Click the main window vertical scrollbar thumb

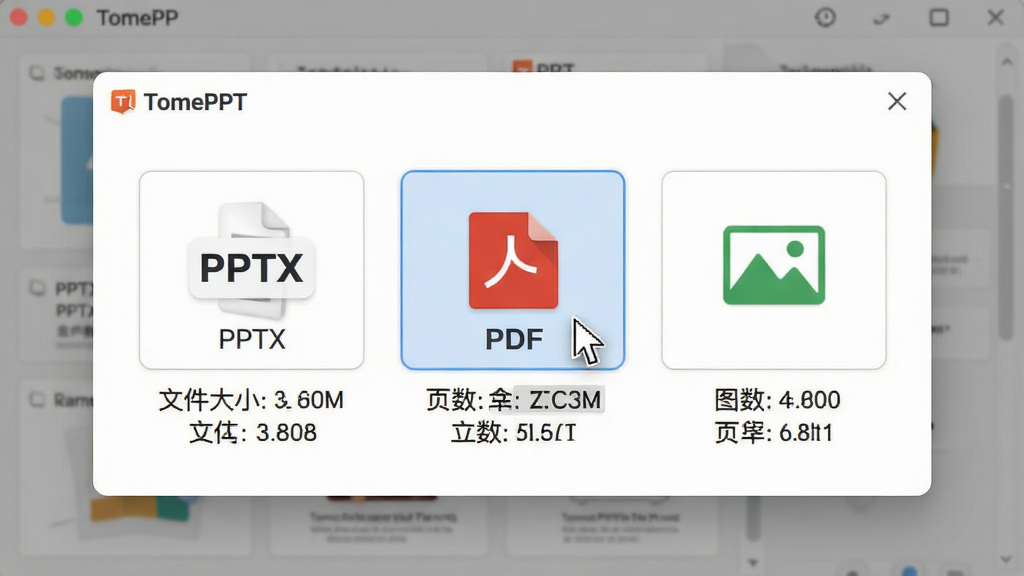[x=1006, y=217]
